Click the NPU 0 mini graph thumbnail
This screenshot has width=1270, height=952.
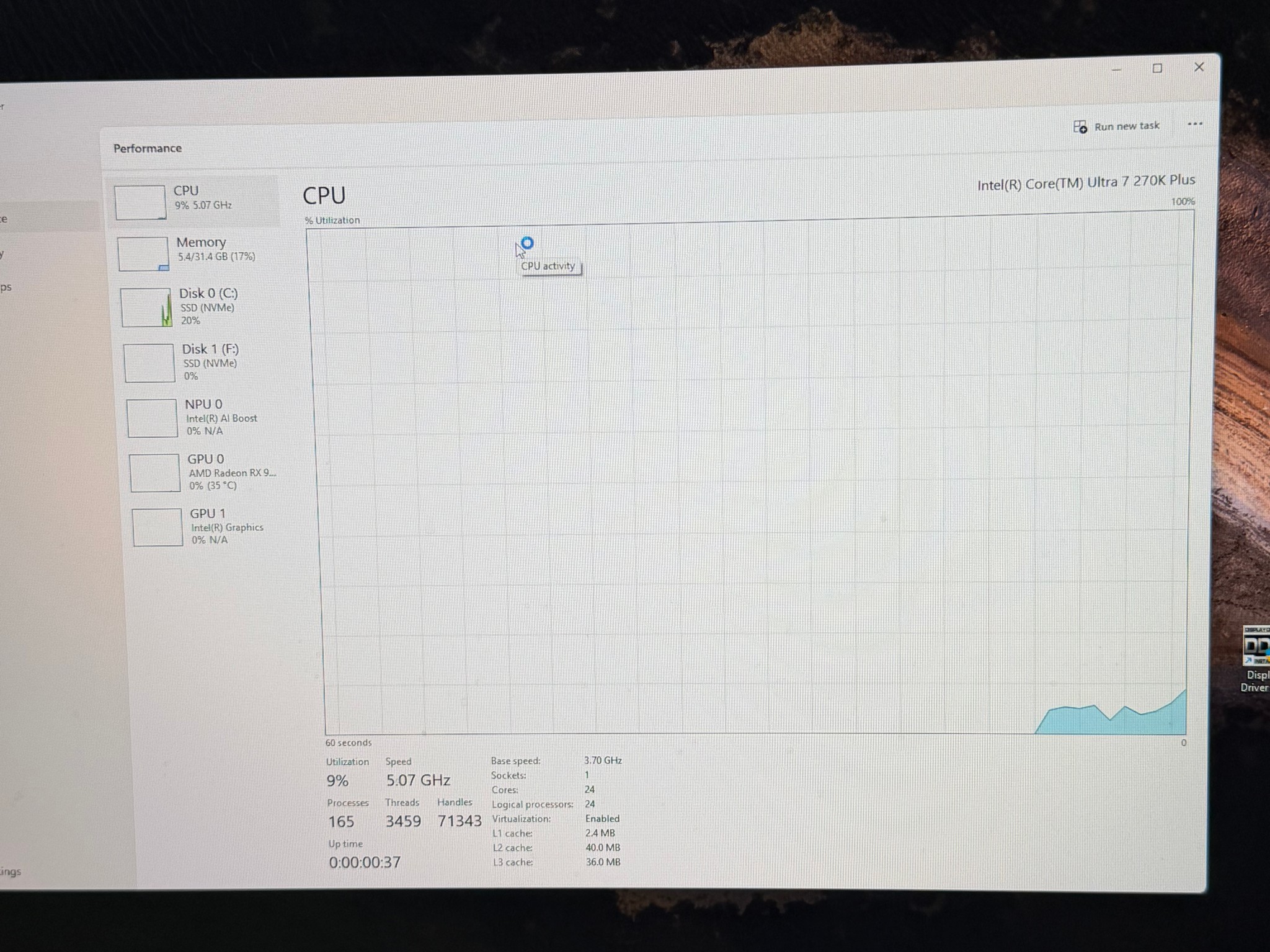click(x=152, y=418)
